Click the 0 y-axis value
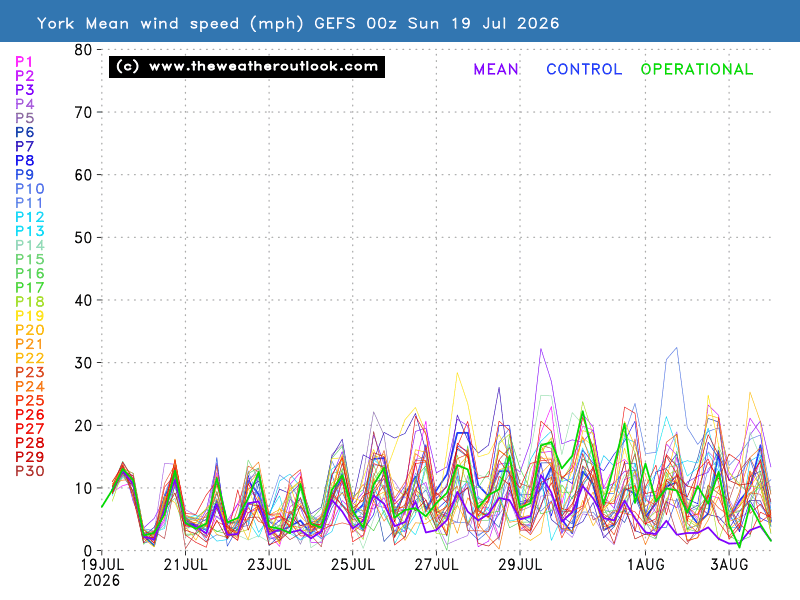Viewport: 800px width, 600px height. [88, 551]
